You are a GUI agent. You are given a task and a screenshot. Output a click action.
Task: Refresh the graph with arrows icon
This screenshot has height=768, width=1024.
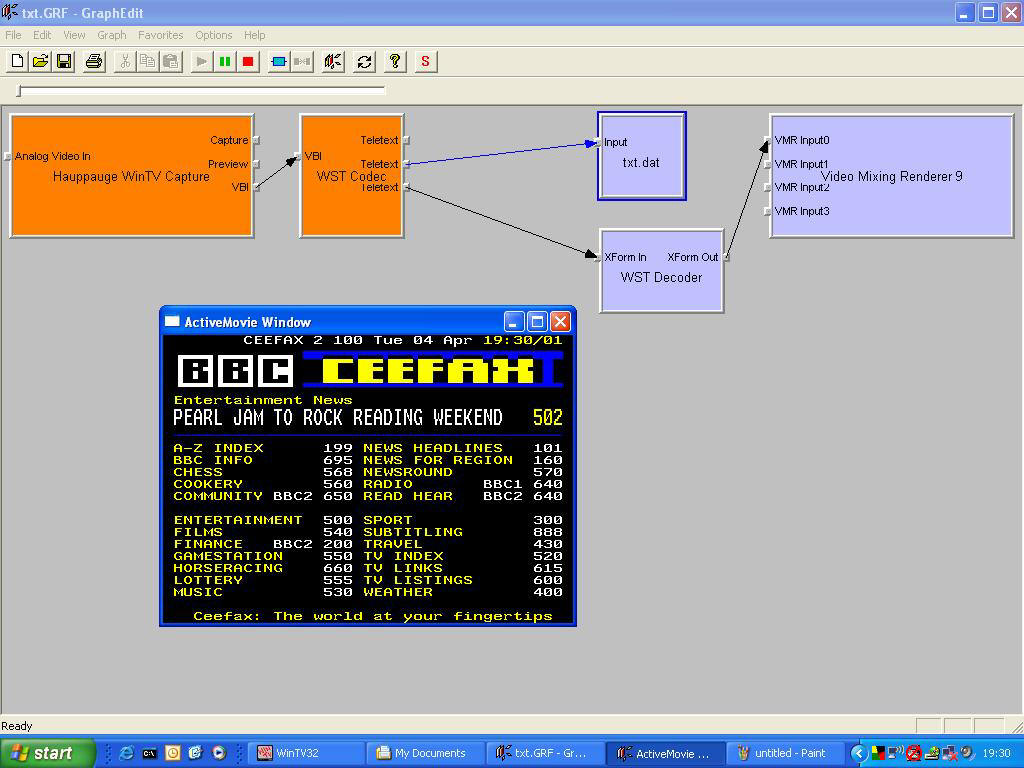pyautogui.click(x=364, y=61)
